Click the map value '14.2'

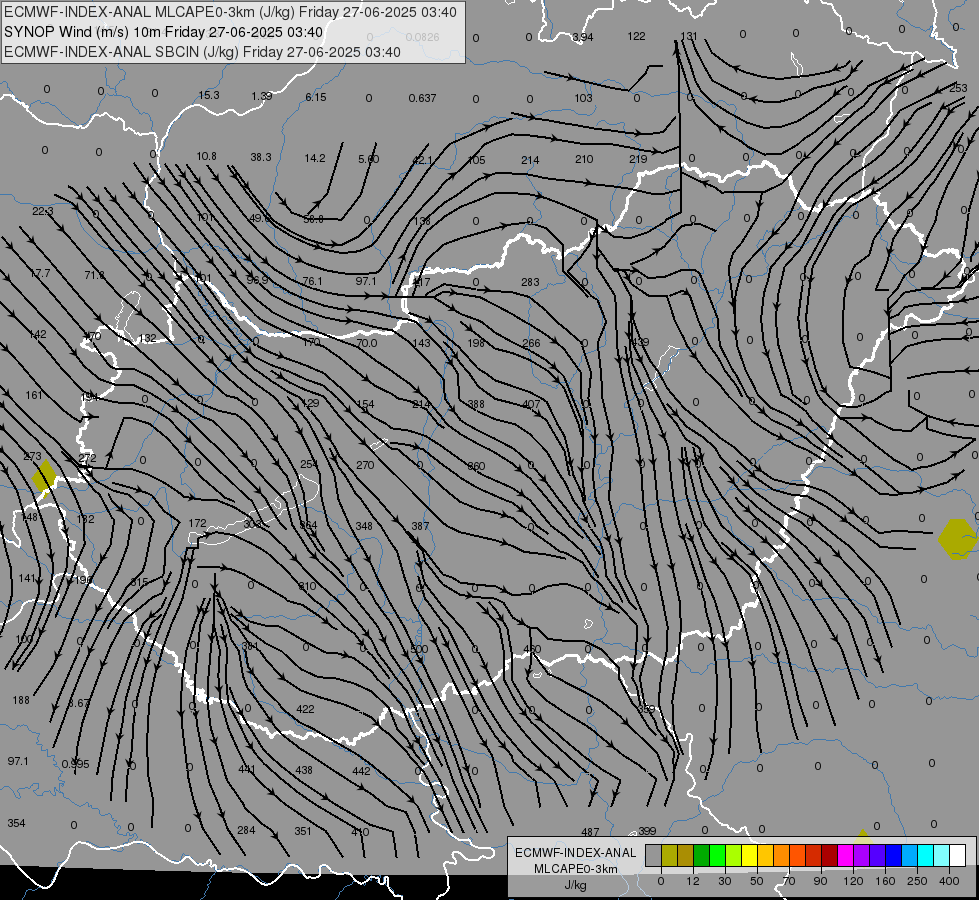(x=315, y=158)
